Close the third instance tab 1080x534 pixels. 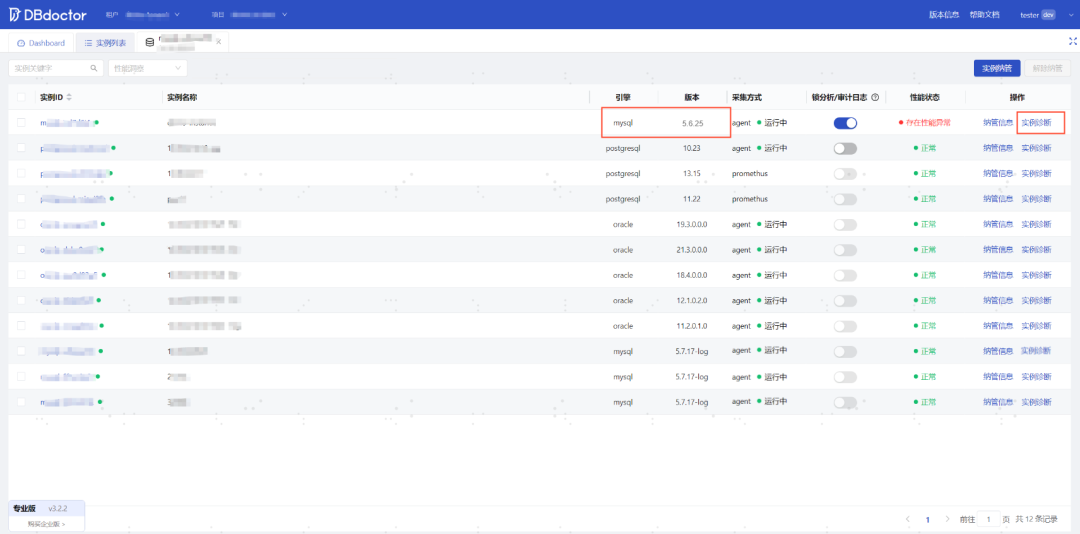(x=218, y=42)
